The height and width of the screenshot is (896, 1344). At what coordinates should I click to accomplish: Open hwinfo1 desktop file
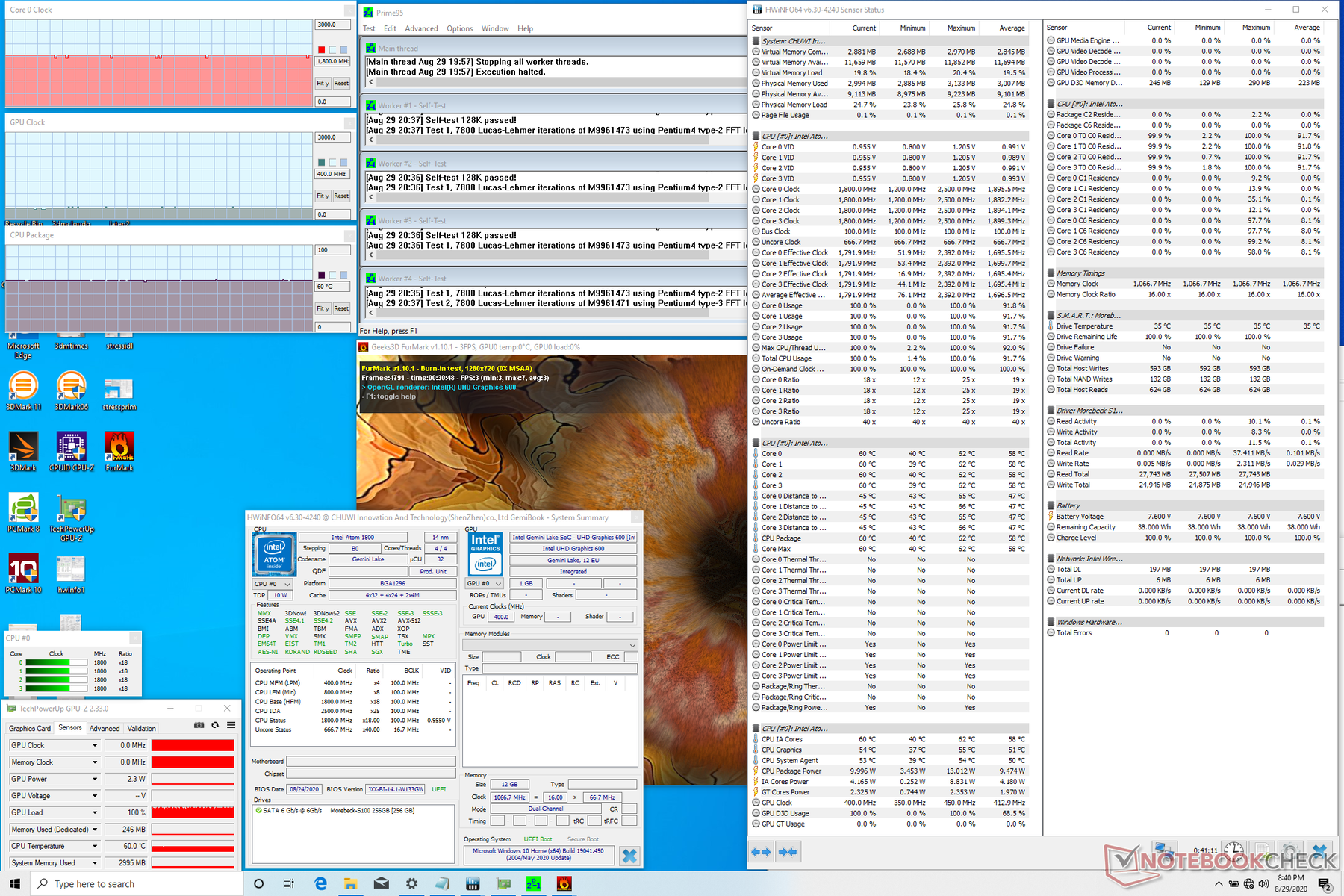click(x=72, y=573)
